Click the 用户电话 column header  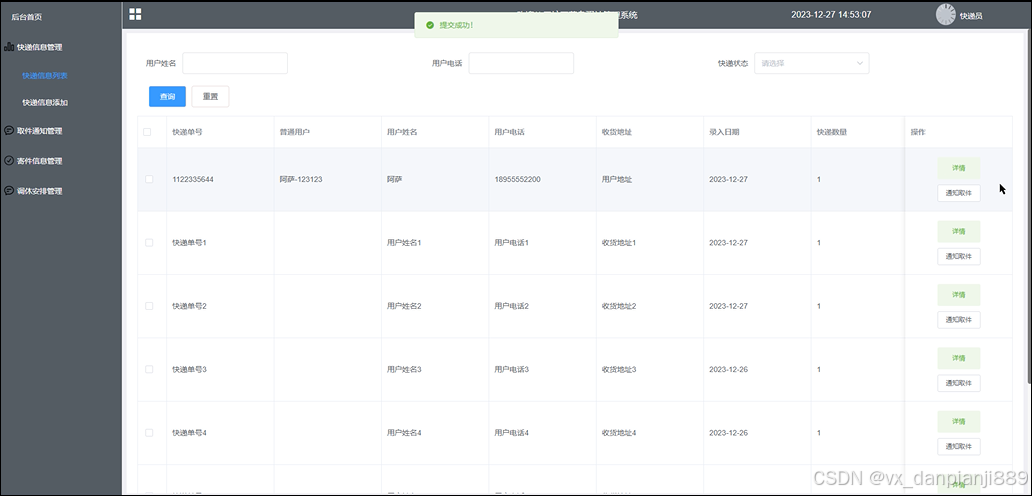pyautogui.click(x=509, y=132)
